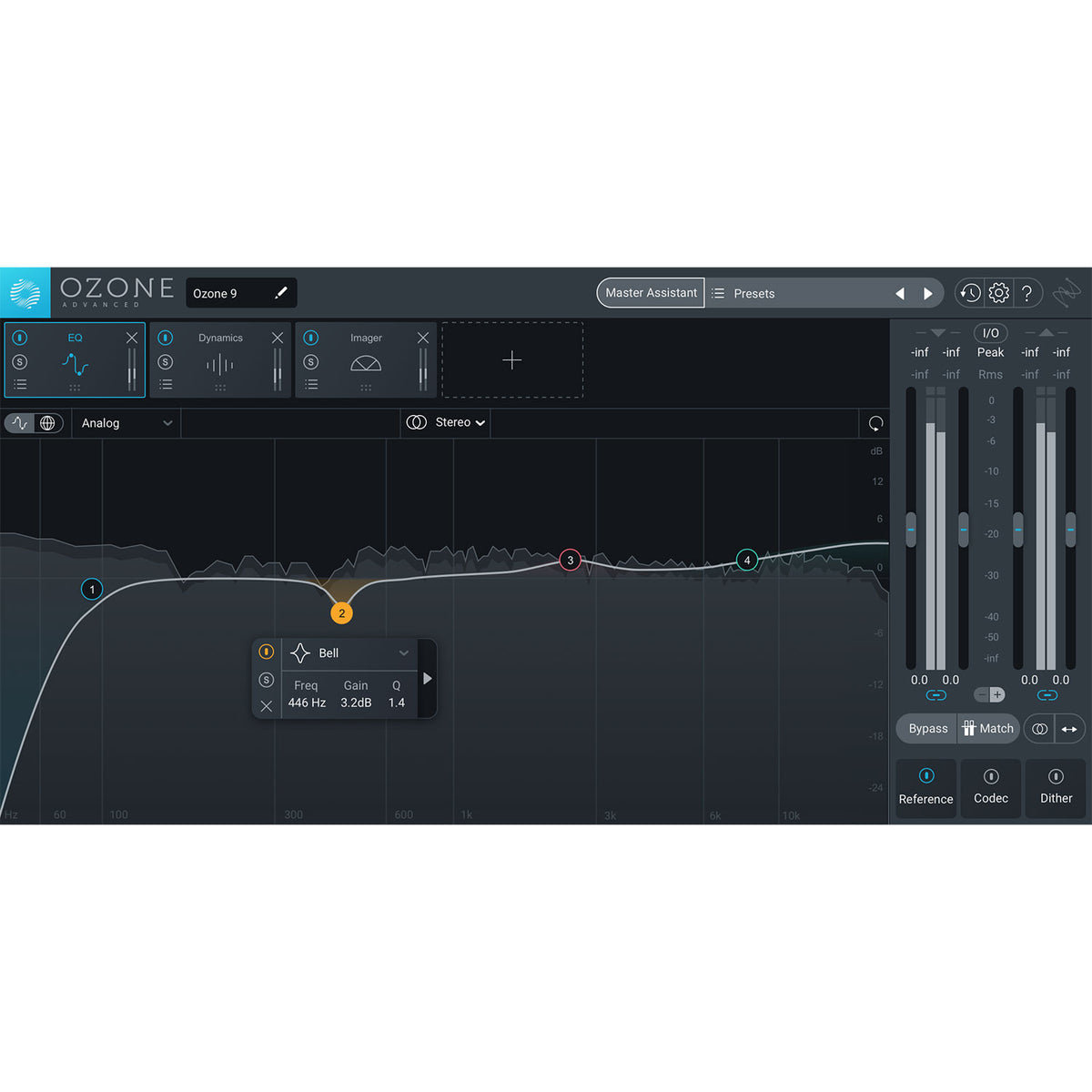Click the sum-to-mono circles icon
Image resolution: width=1092 pixels, height=1092 pixels.
pos(1039,728)
